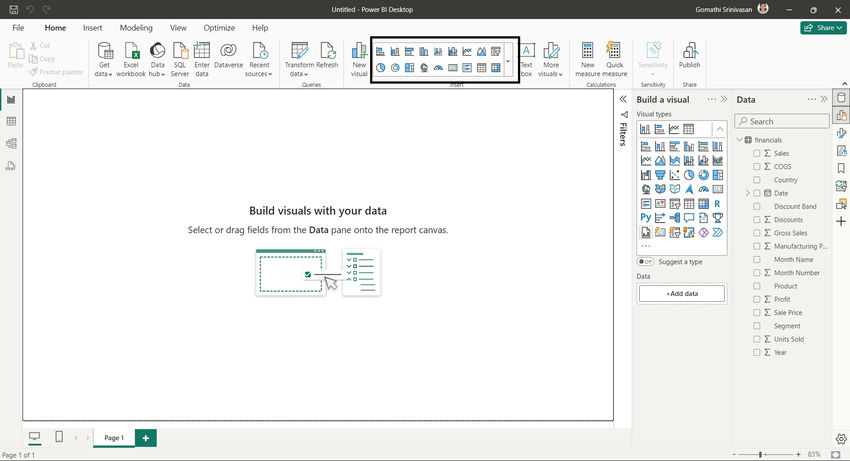Select the R script visual
The height and width of the screenshot is (461, 850).
pos(717,203)
